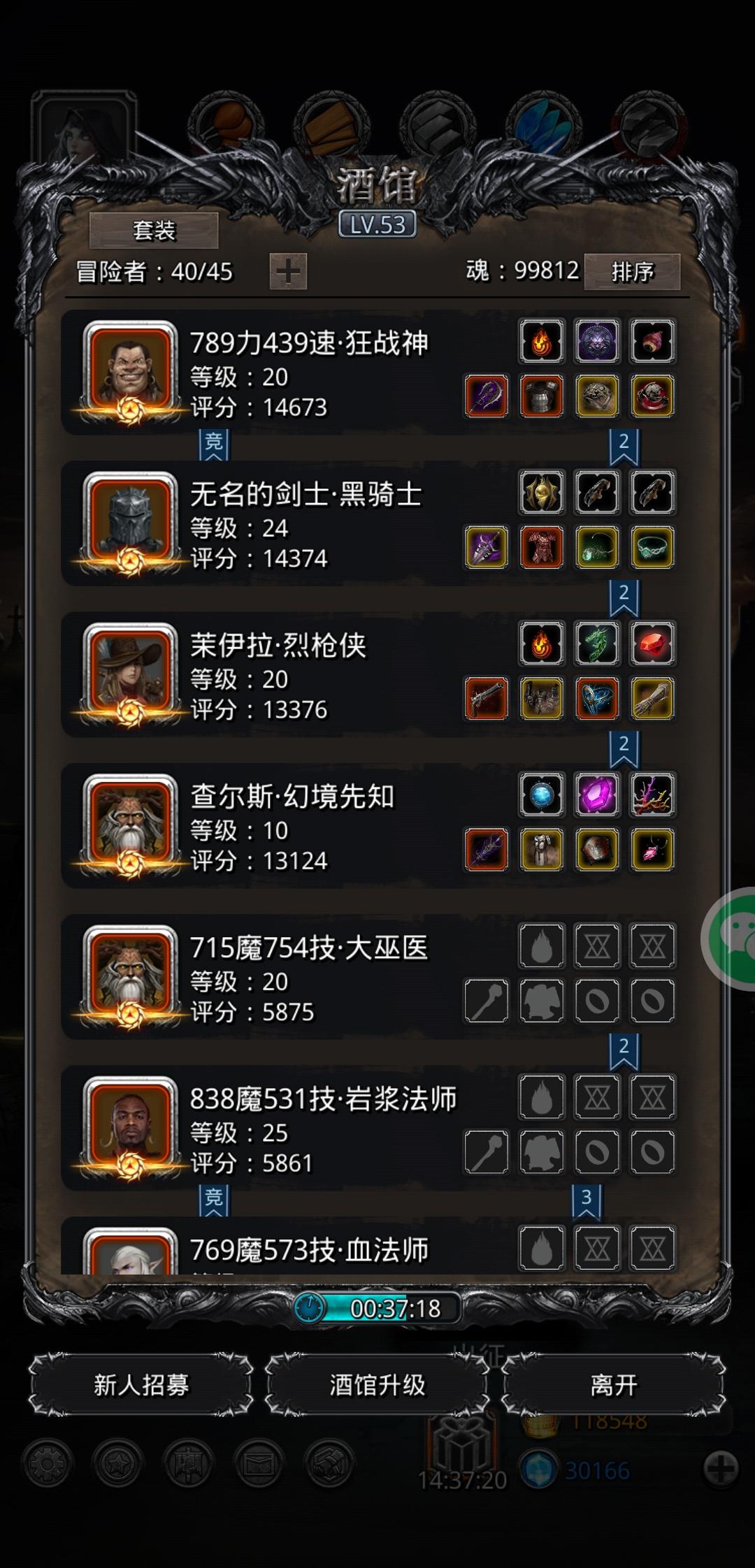Click the 新人招募 button

[141, 1385]
